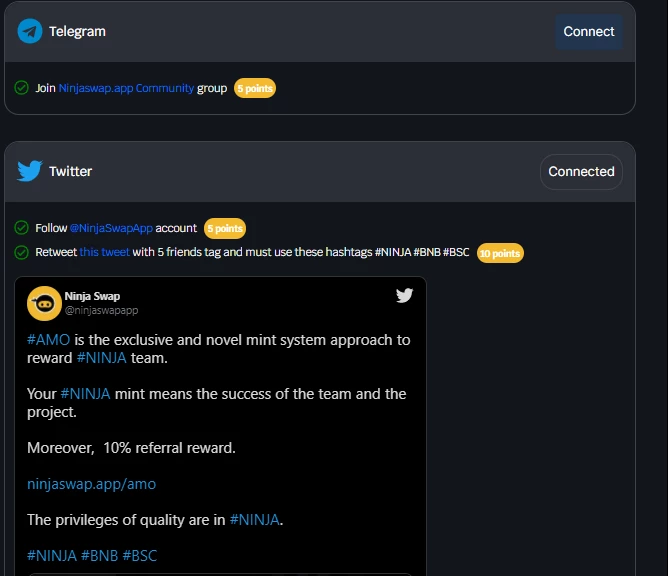668x576 pixels.
Task: Click the 5 points badge beside Follow task
Action: pyautogui.click(x=225, y=228)
